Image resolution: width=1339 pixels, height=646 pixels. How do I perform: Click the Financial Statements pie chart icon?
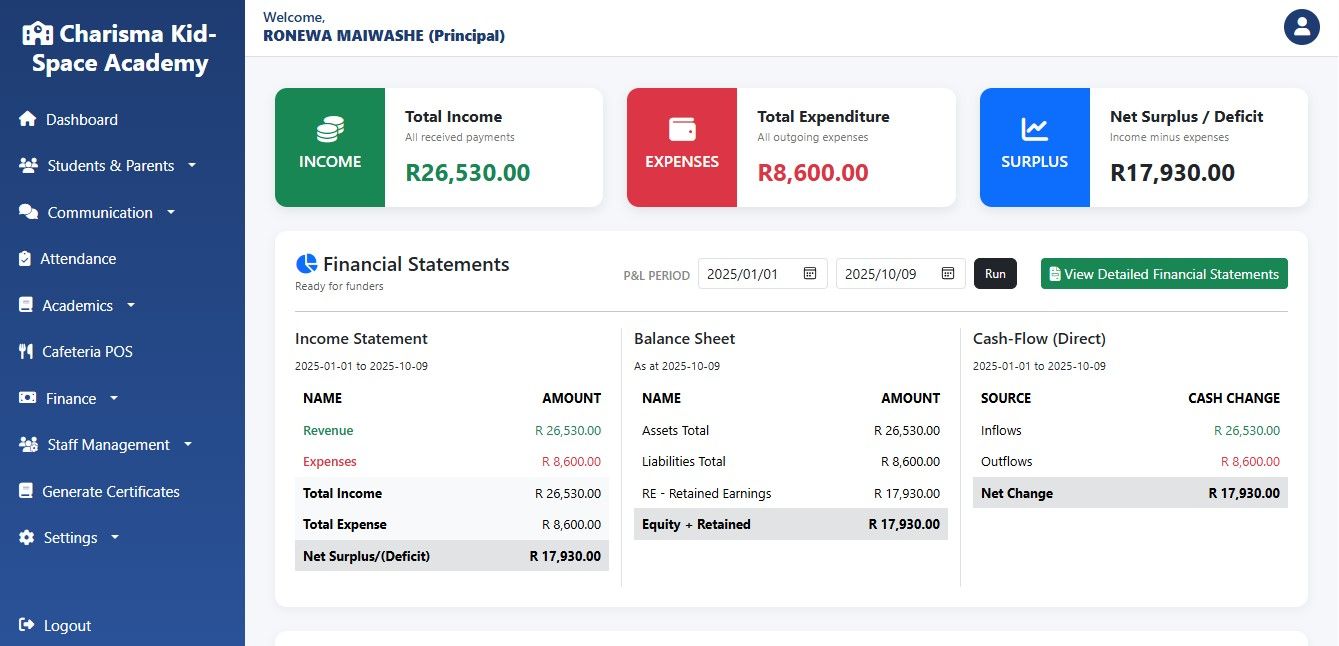306,264
